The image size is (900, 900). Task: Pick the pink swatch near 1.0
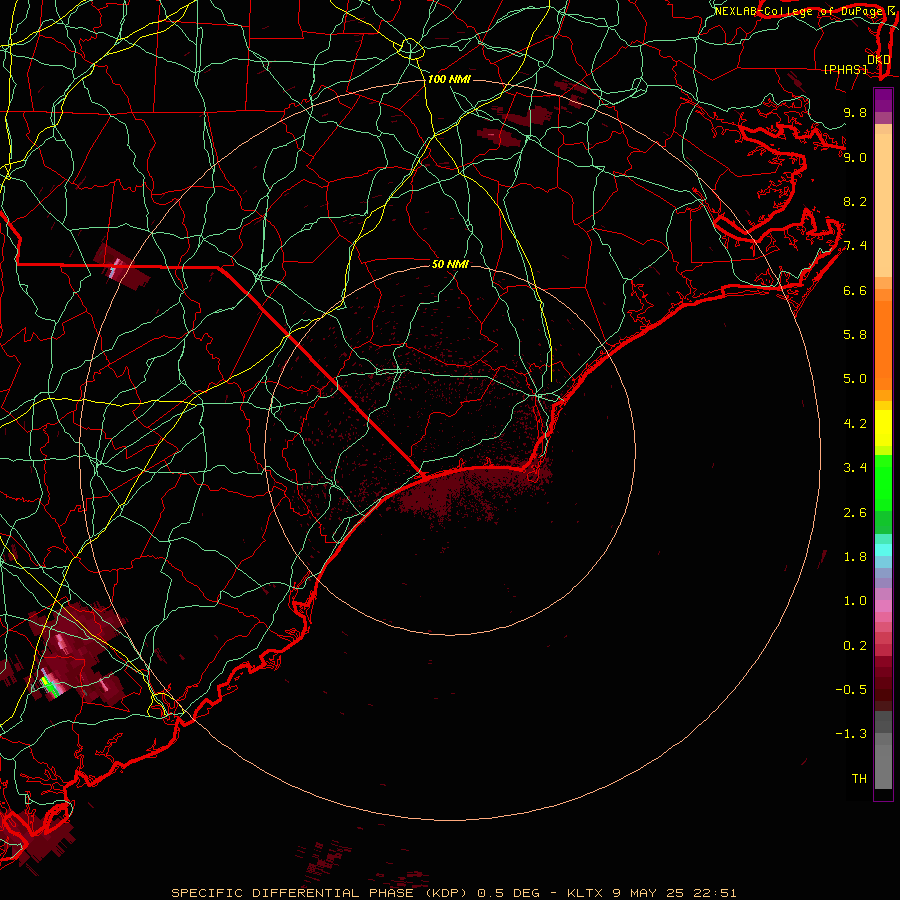[883, 606]
